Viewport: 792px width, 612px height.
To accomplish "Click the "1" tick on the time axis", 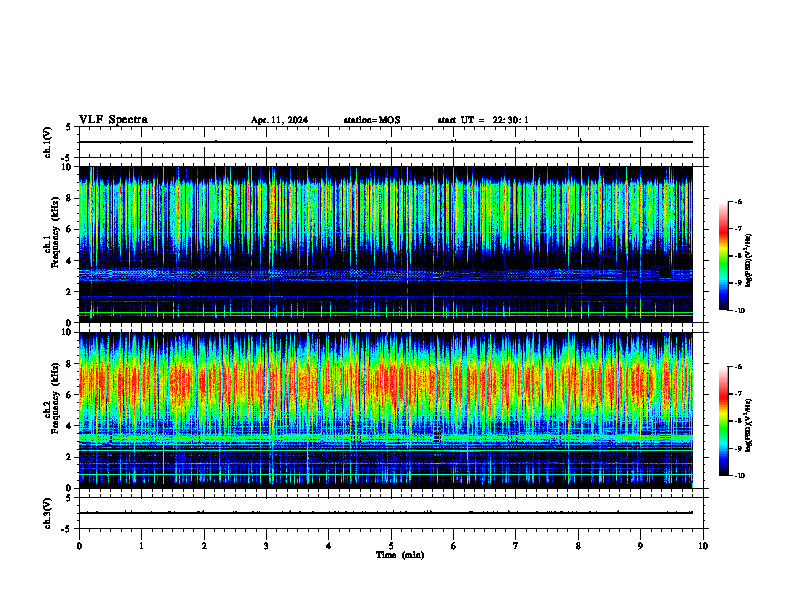I will point(141,546).
